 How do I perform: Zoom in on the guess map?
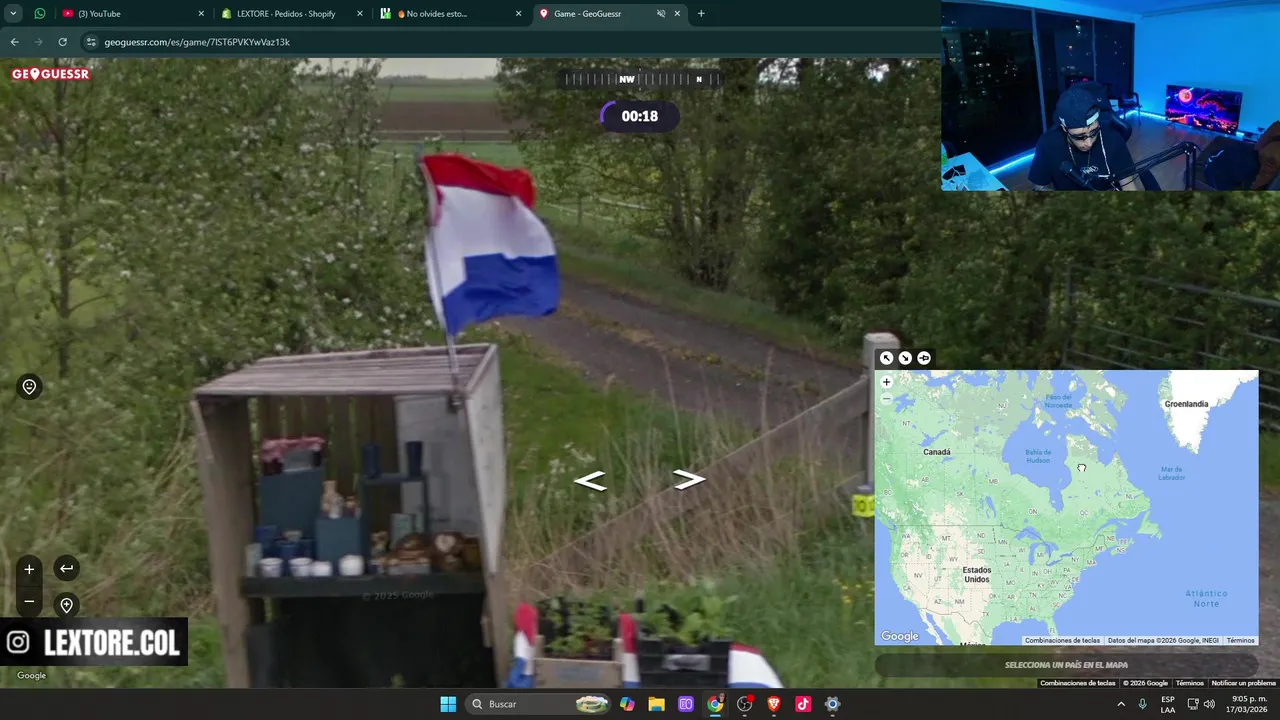coord(886,382)
